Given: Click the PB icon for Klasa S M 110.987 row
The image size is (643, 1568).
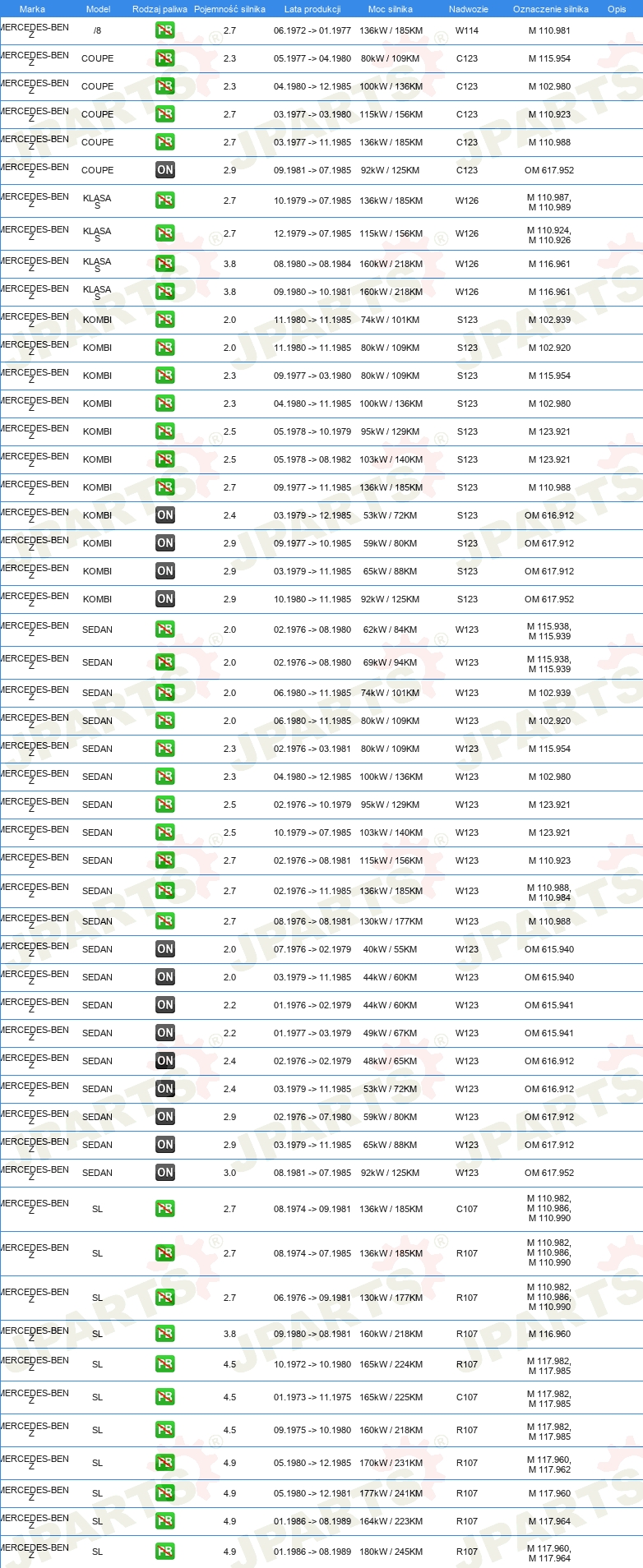Looking at the screenshot, I should pos(165,201).
